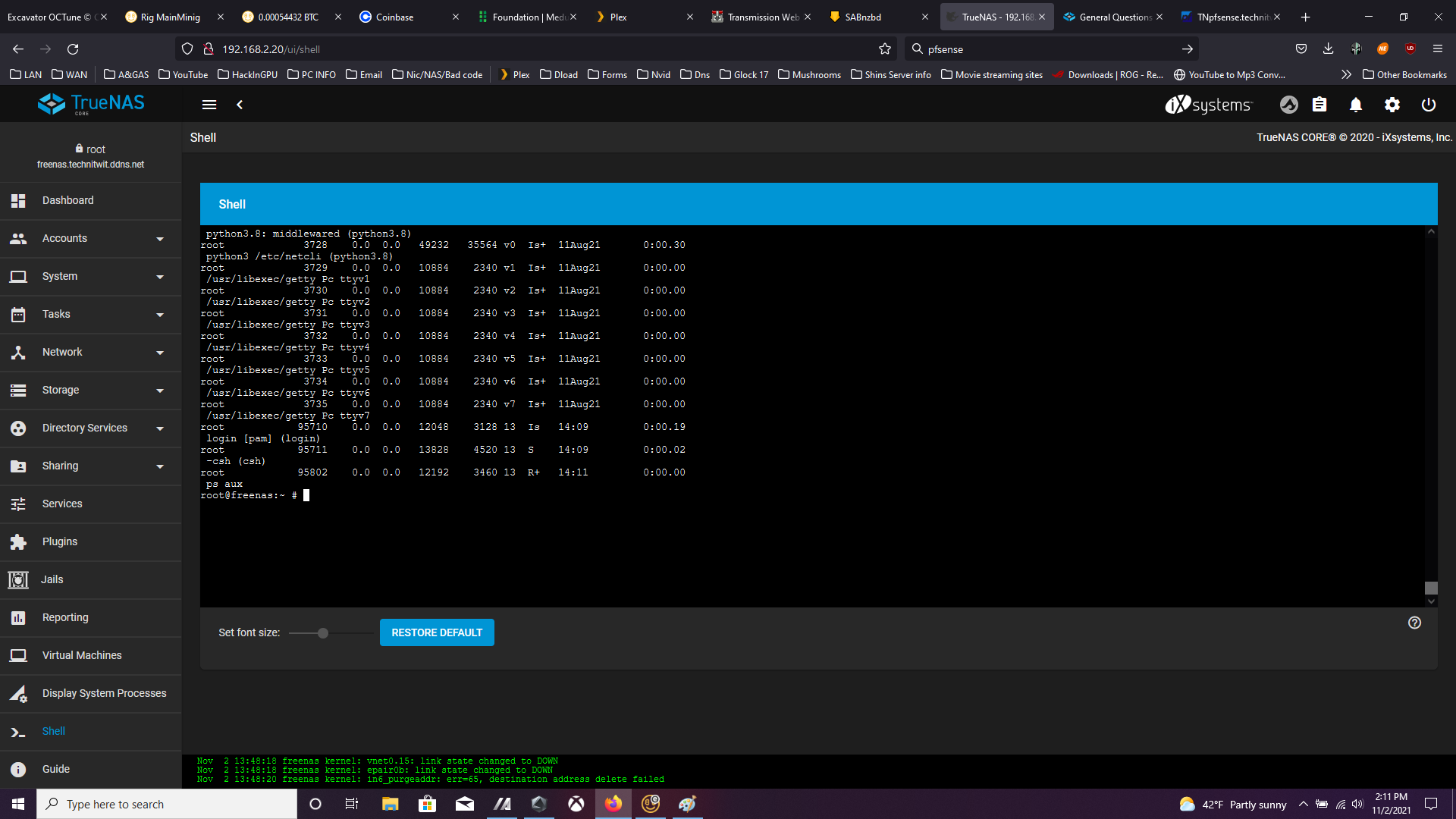
Task: Expand the Tasks menu
Action: tap(91, 314)
